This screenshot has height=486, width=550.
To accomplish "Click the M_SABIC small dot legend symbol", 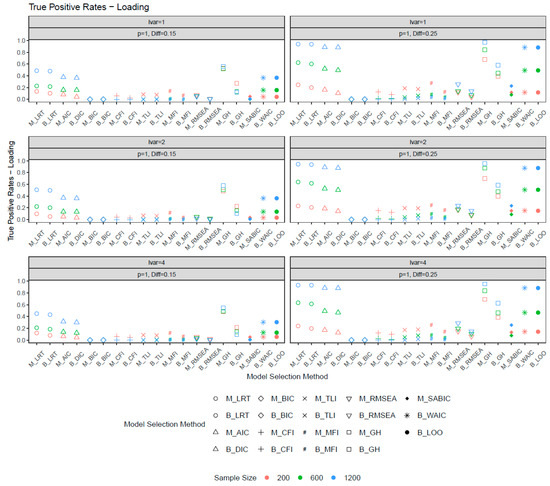I will [x=407, y=399].
